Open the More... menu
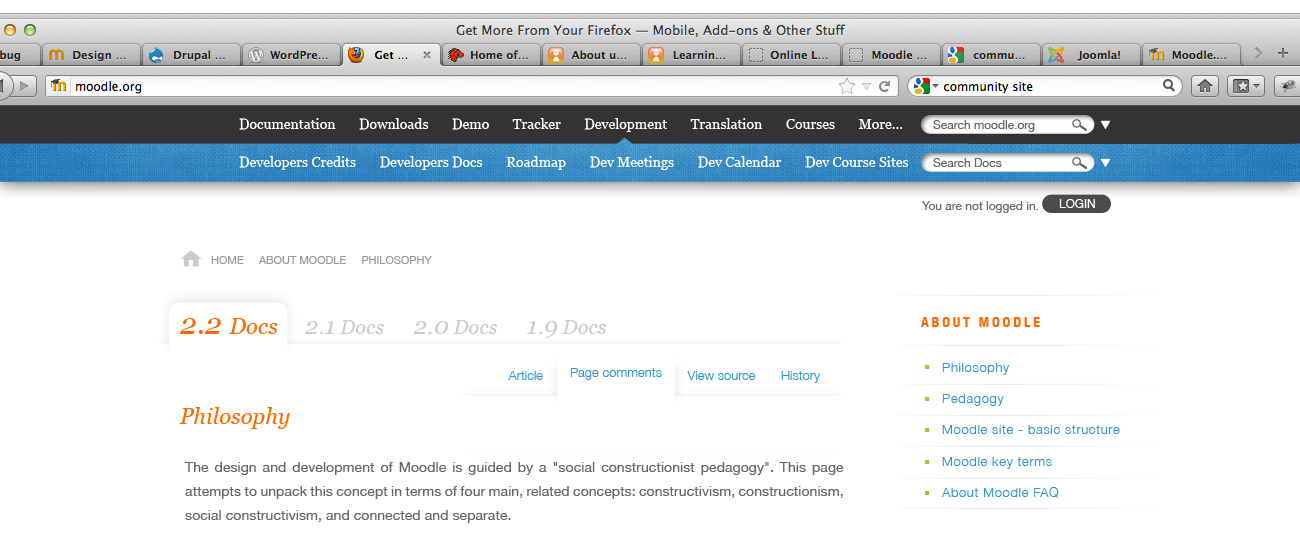Image resolution: width=1300 pixels, height=542 pixels. click(x=880, y=124)
